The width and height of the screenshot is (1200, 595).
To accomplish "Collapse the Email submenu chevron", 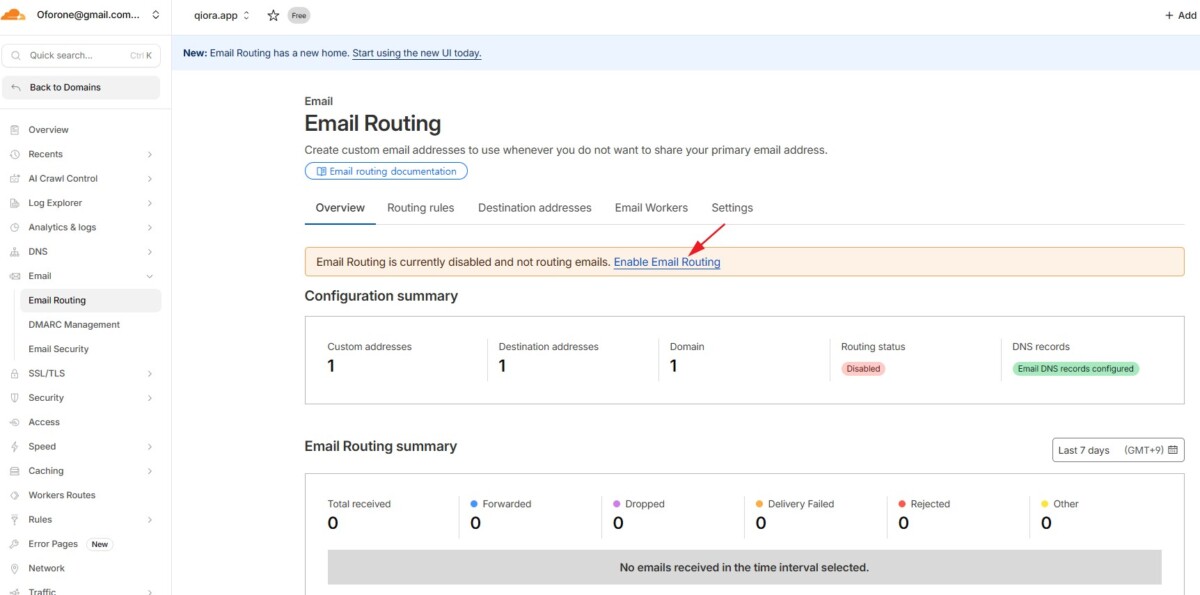I will tap(149, 276).
